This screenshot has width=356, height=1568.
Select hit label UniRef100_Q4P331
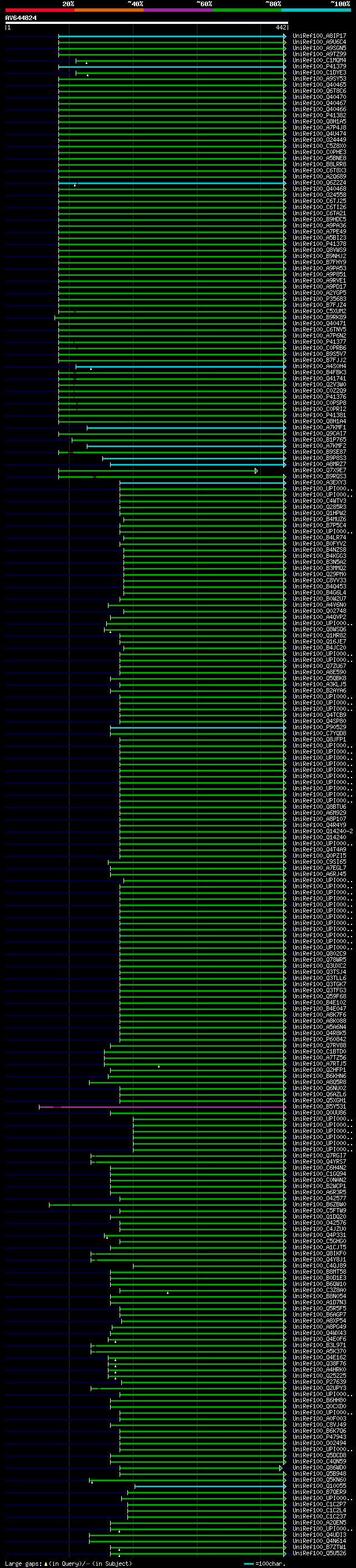pos(319,1235)
